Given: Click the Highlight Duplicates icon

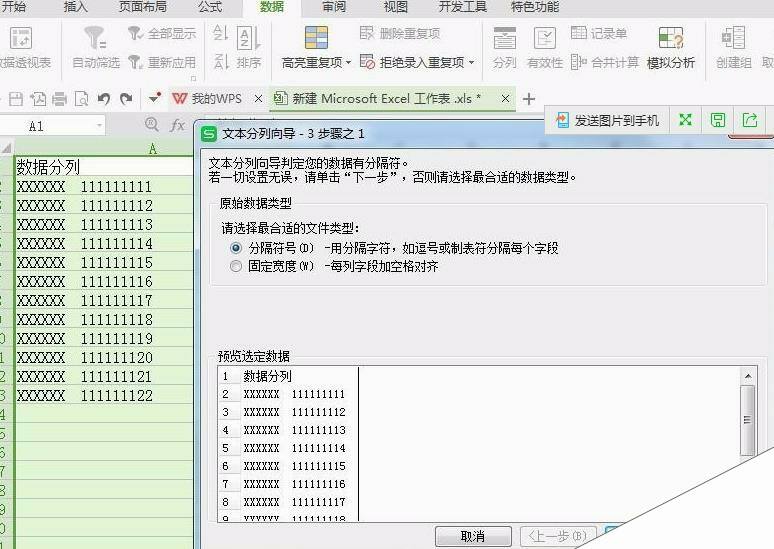Looking at the screenshot, I should [x=316, y=38].
